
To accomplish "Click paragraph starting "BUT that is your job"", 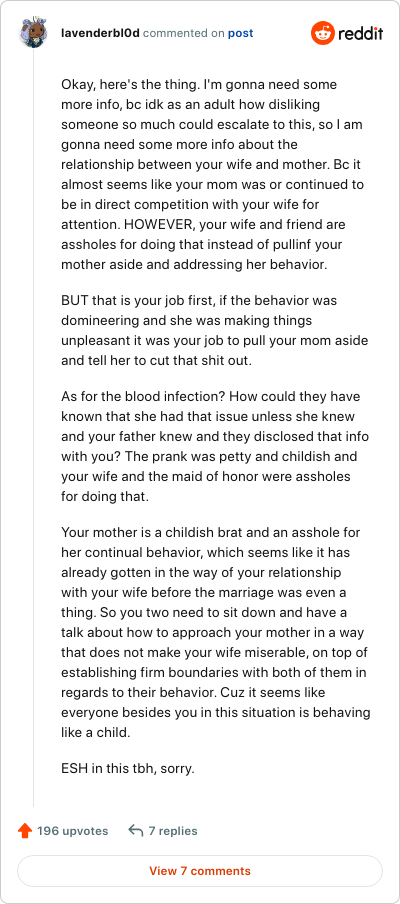I will pos(214,331).
